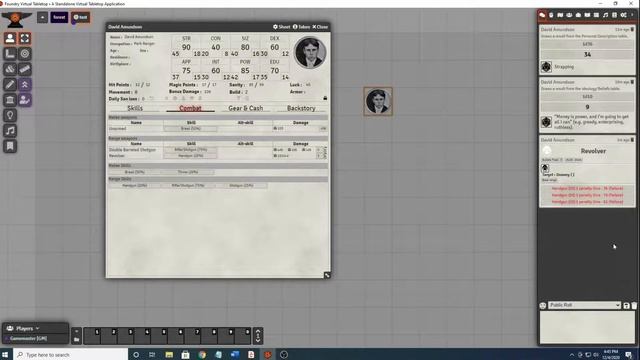Screen dimensions: 640x360
Task: Delete the Strapping roll chat message
Action: (x=633, y=29)
